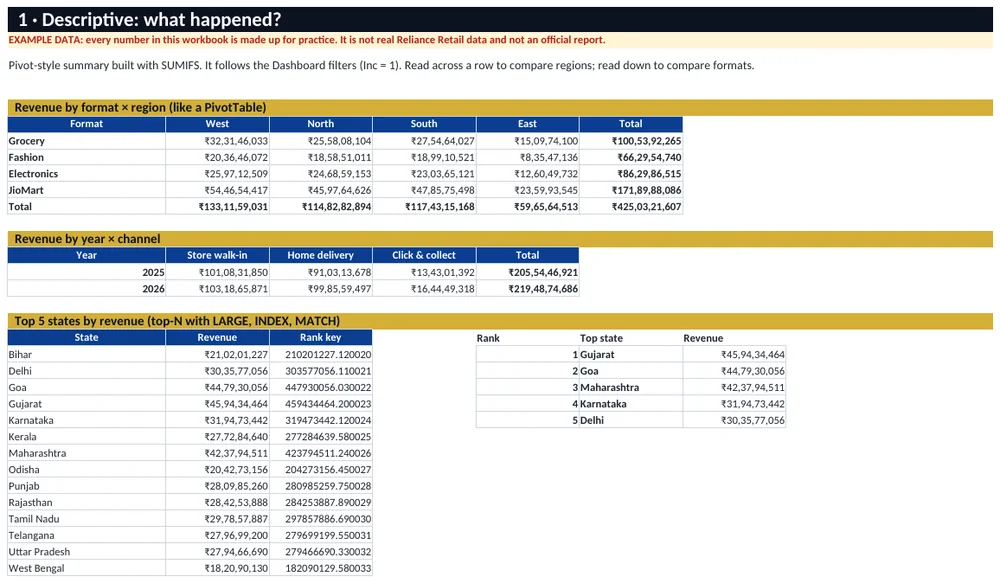The image size is (1000, 583).
Task: Click 2026 total ₹219,48,74,686
Action: tap(527, 289)
